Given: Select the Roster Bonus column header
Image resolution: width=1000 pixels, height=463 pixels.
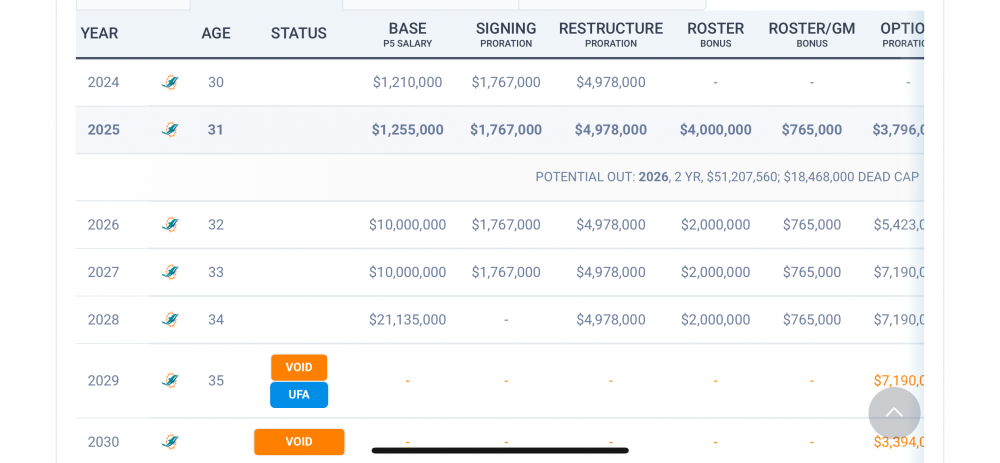Looking at the screenshot, I should tap(715, 34).
